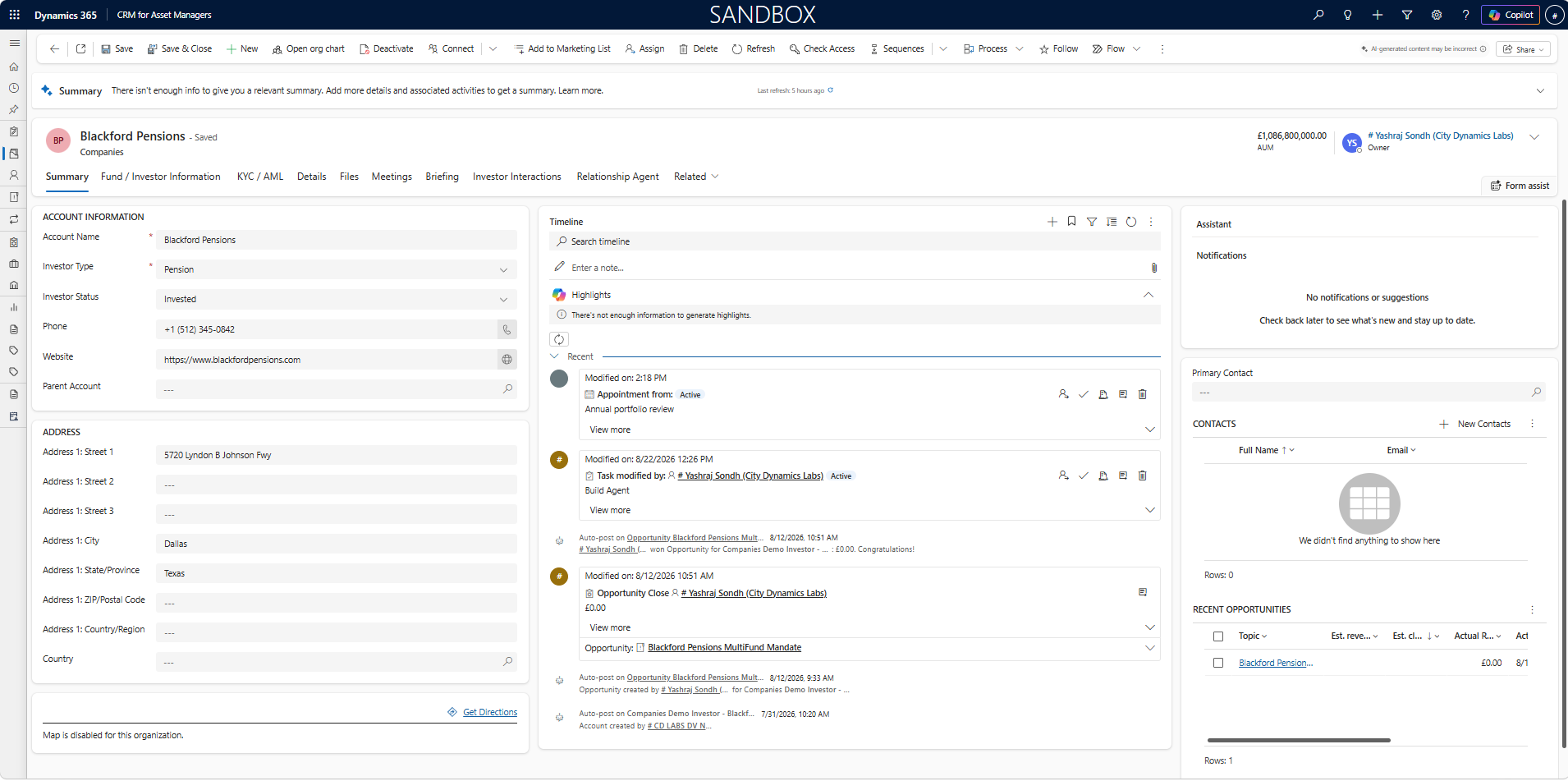1568x781 pixels.
Task: Open website globe icon beside Website field
Action: [507, 359]
